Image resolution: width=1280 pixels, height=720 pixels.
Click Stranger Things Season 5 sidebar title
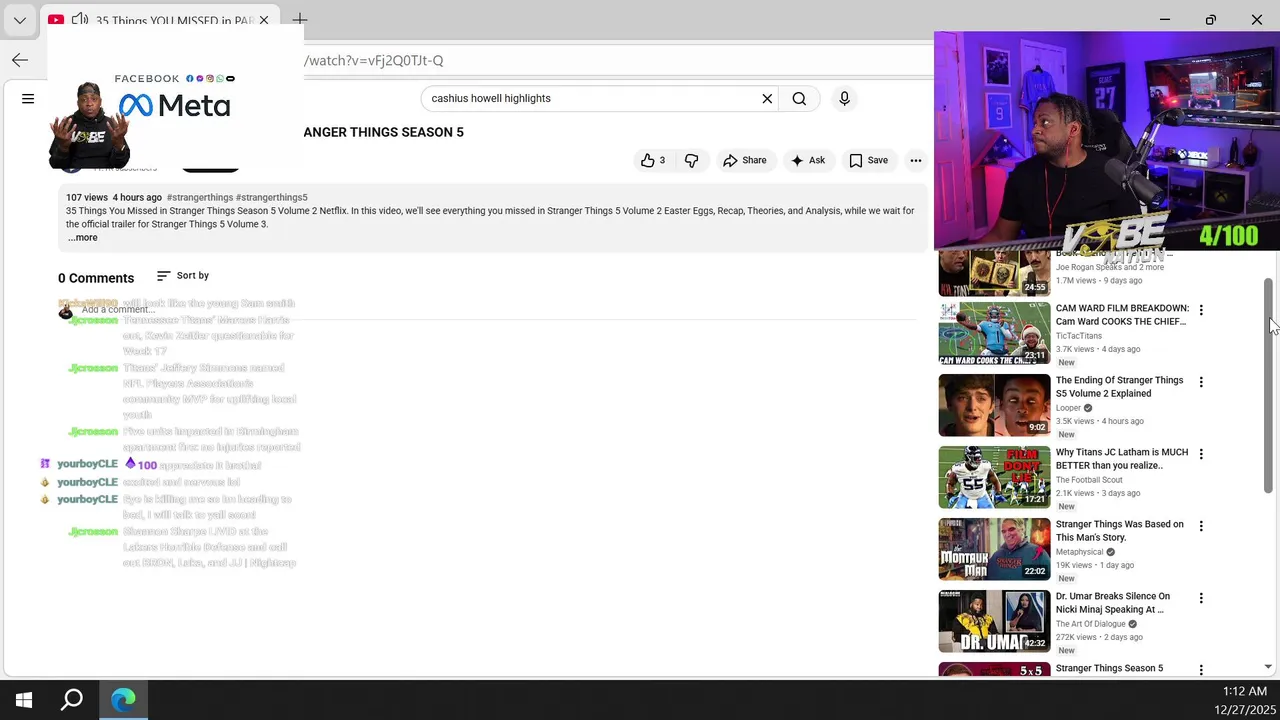pyautogui.click(x=1109, y=668)
